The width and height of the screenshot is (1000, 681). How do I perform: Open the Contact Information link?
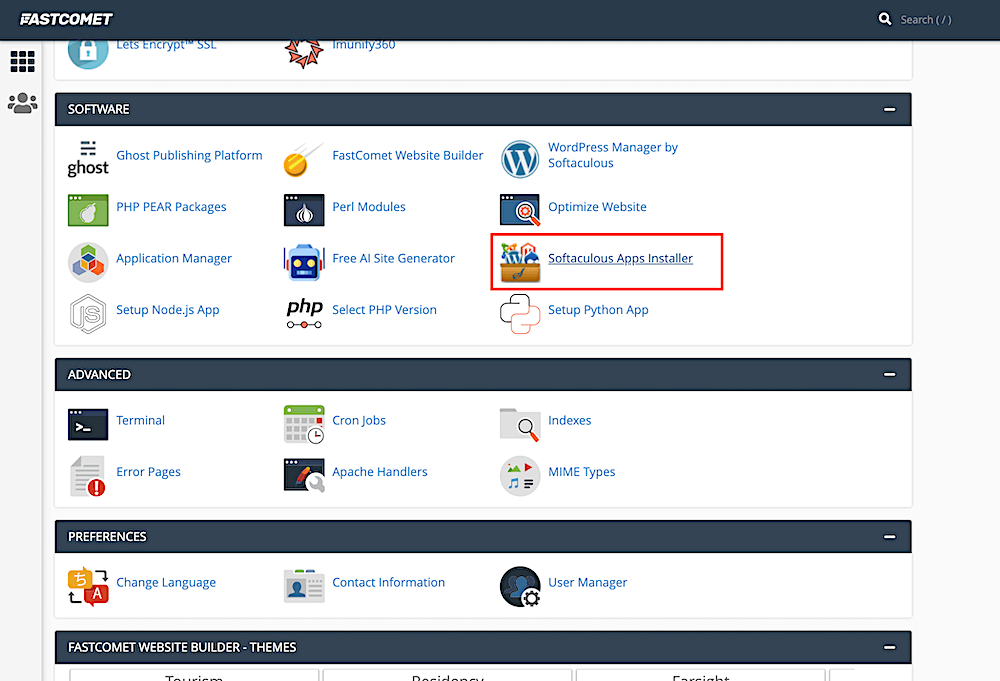388,583
